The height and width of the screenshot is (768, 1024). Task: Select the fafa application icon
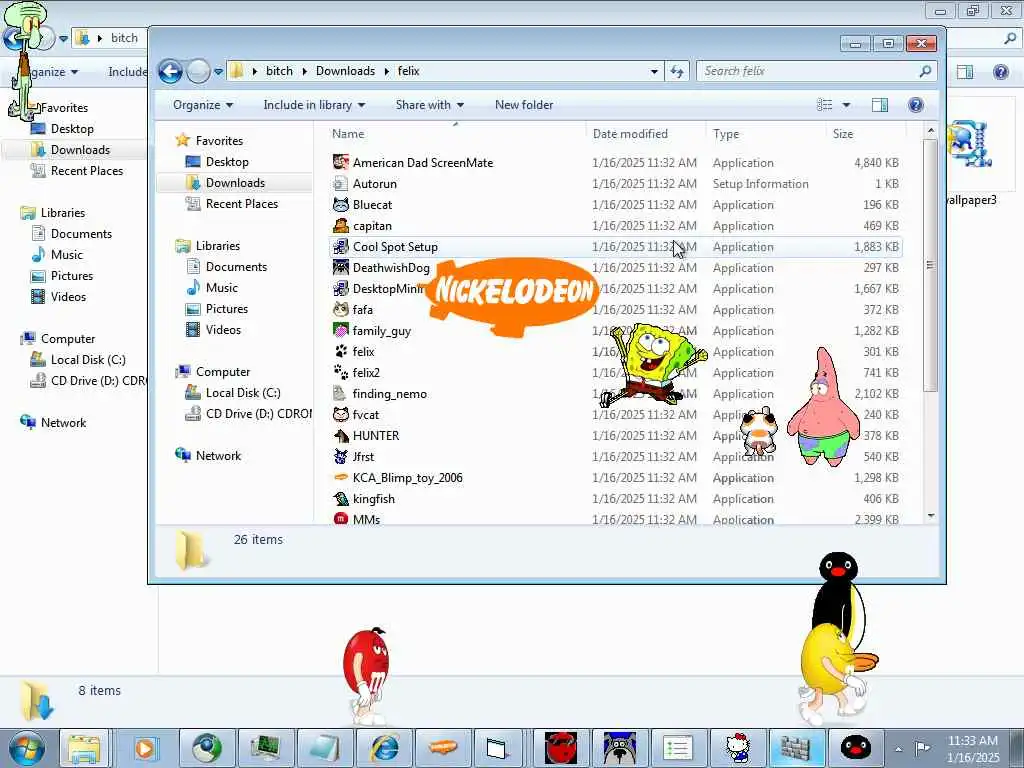[x=340, y=310]
